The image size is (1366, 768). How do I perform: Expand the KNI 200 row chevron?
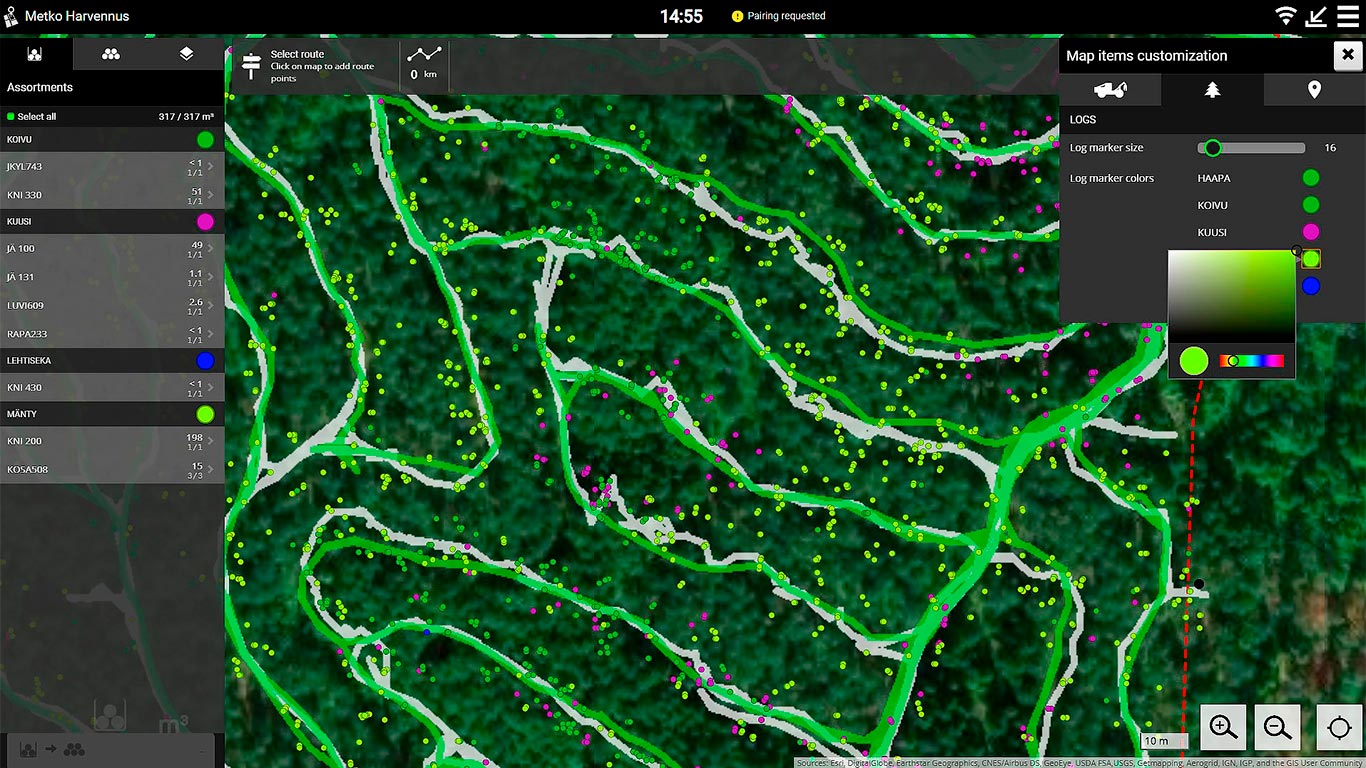[210, 441]
